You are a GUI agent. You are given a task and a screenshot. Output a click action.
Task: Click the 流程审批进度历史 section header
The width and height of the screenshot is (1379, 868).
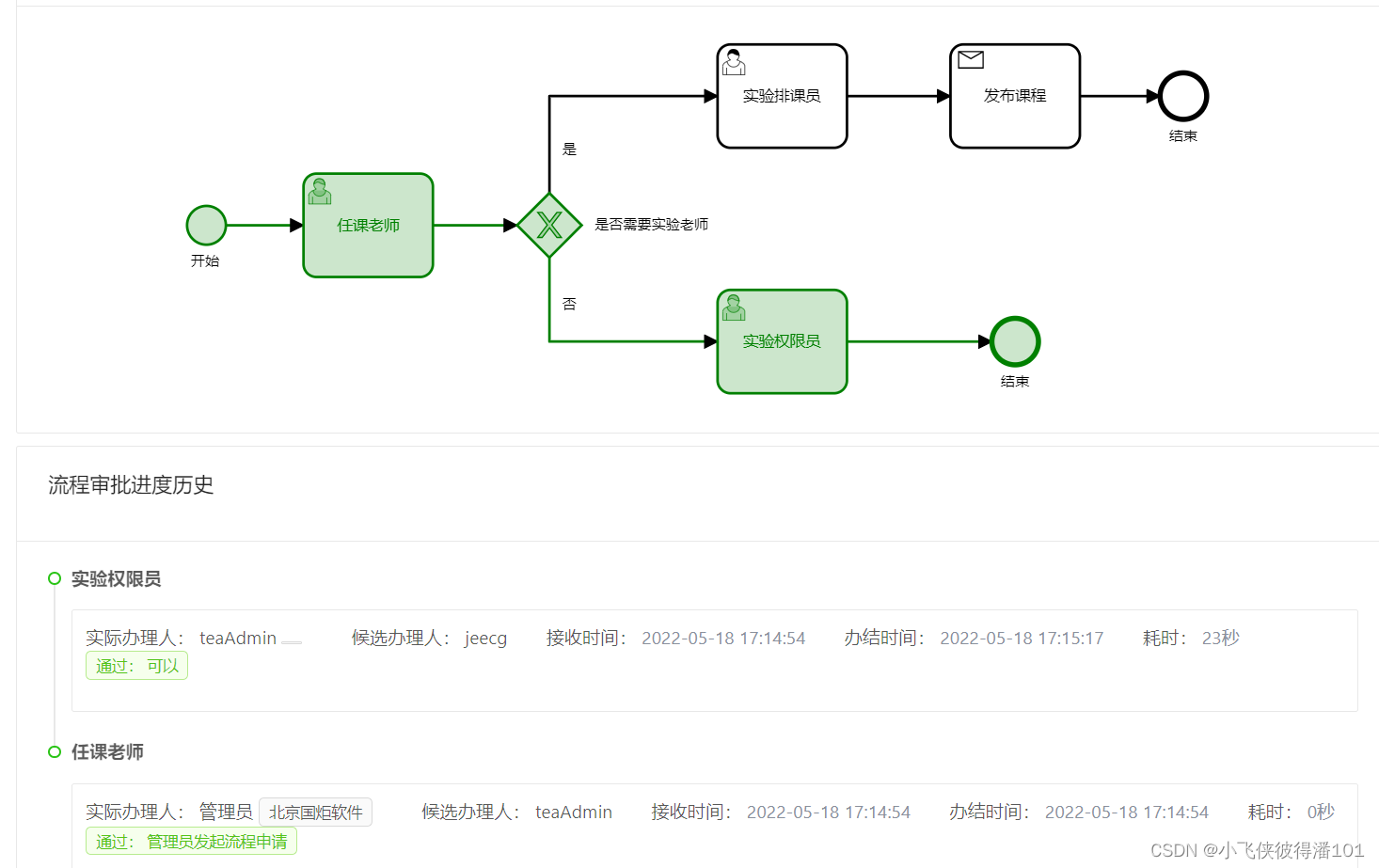pos(130,485)
